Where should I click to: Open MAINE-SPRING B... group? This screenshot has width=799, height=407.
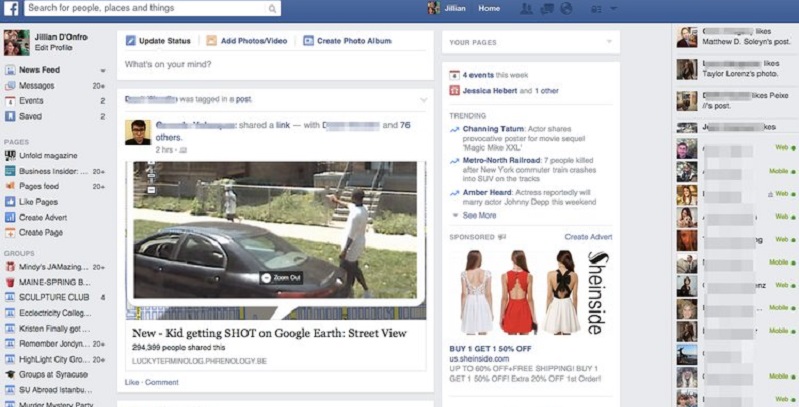[55, 282]
